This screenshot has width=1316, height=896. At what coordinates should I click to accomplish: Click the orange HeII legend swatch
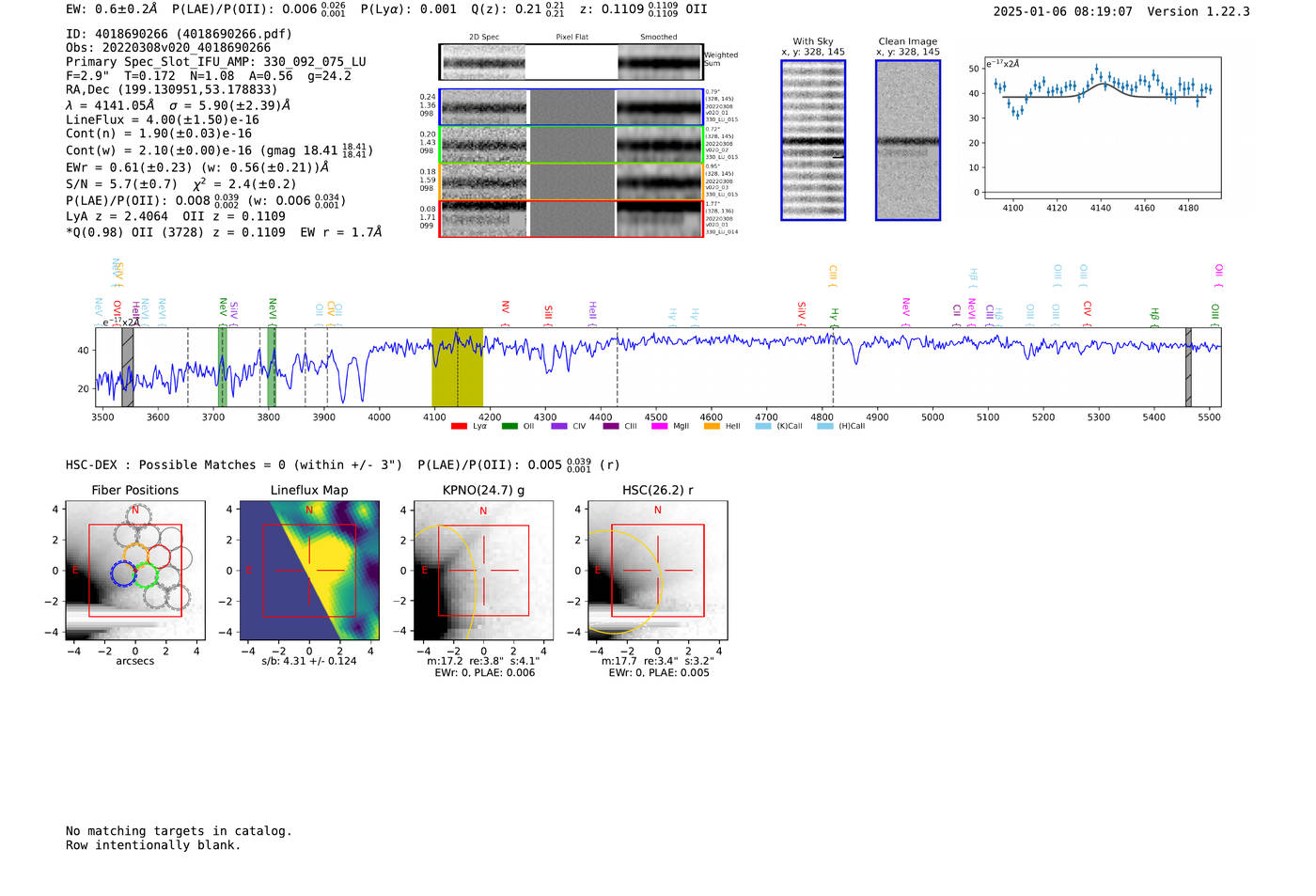pos(712,426)
